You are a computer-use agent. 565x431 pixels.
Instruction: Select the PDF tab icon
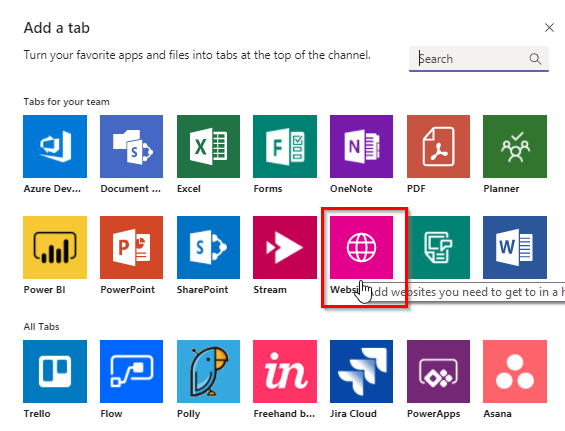438,146
